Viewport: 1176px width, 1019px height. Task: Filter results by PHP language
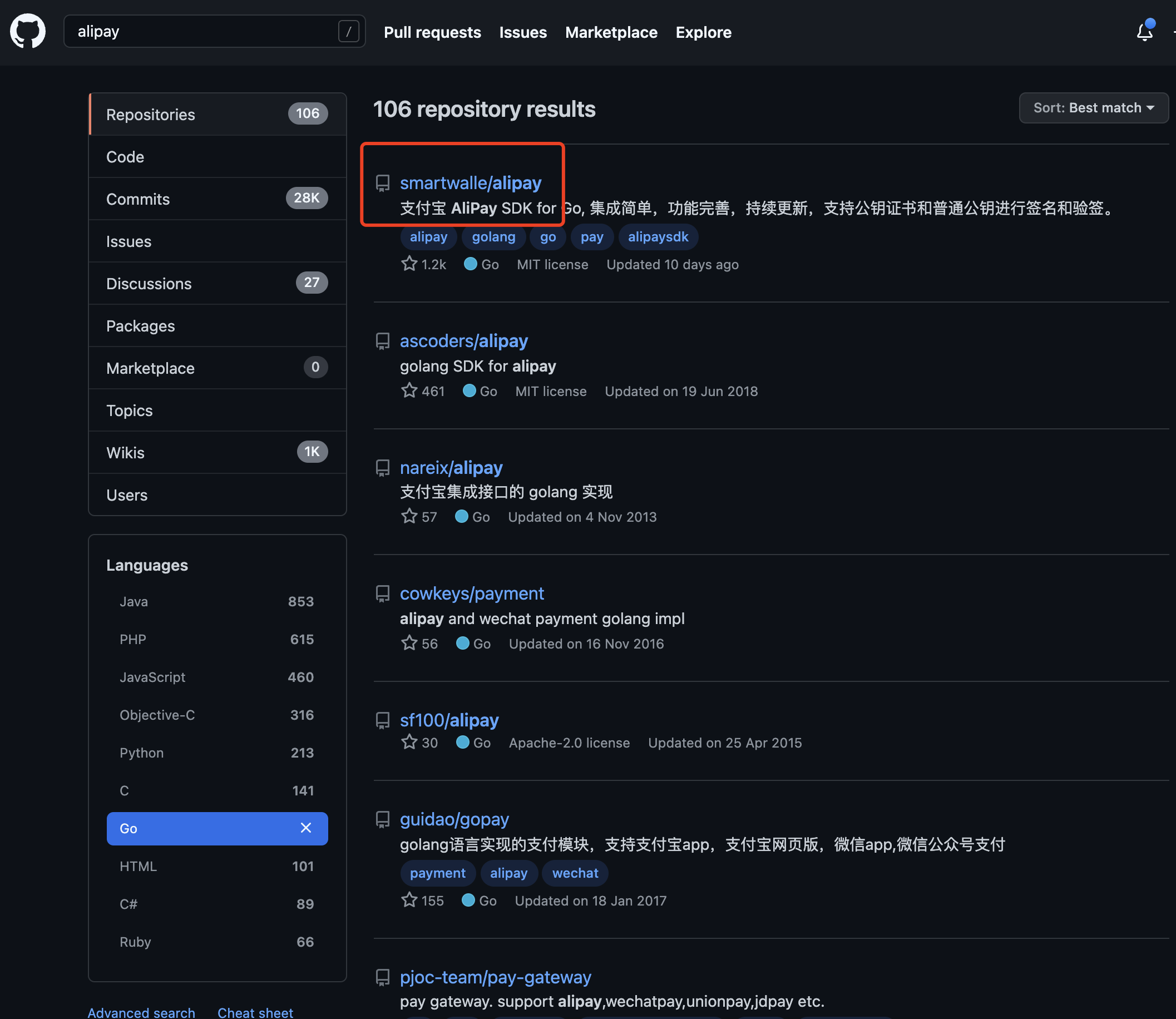[x=217, y=639]
